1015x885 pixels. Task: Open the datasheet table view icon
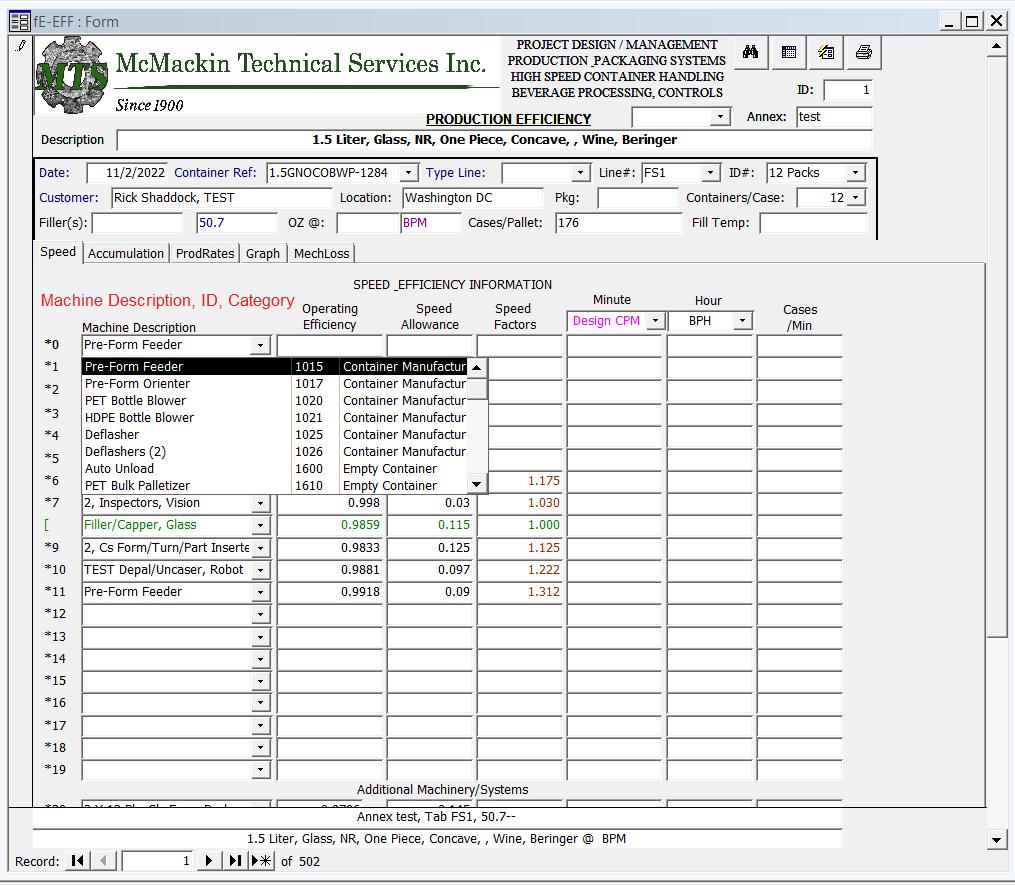tap(788, 52)
